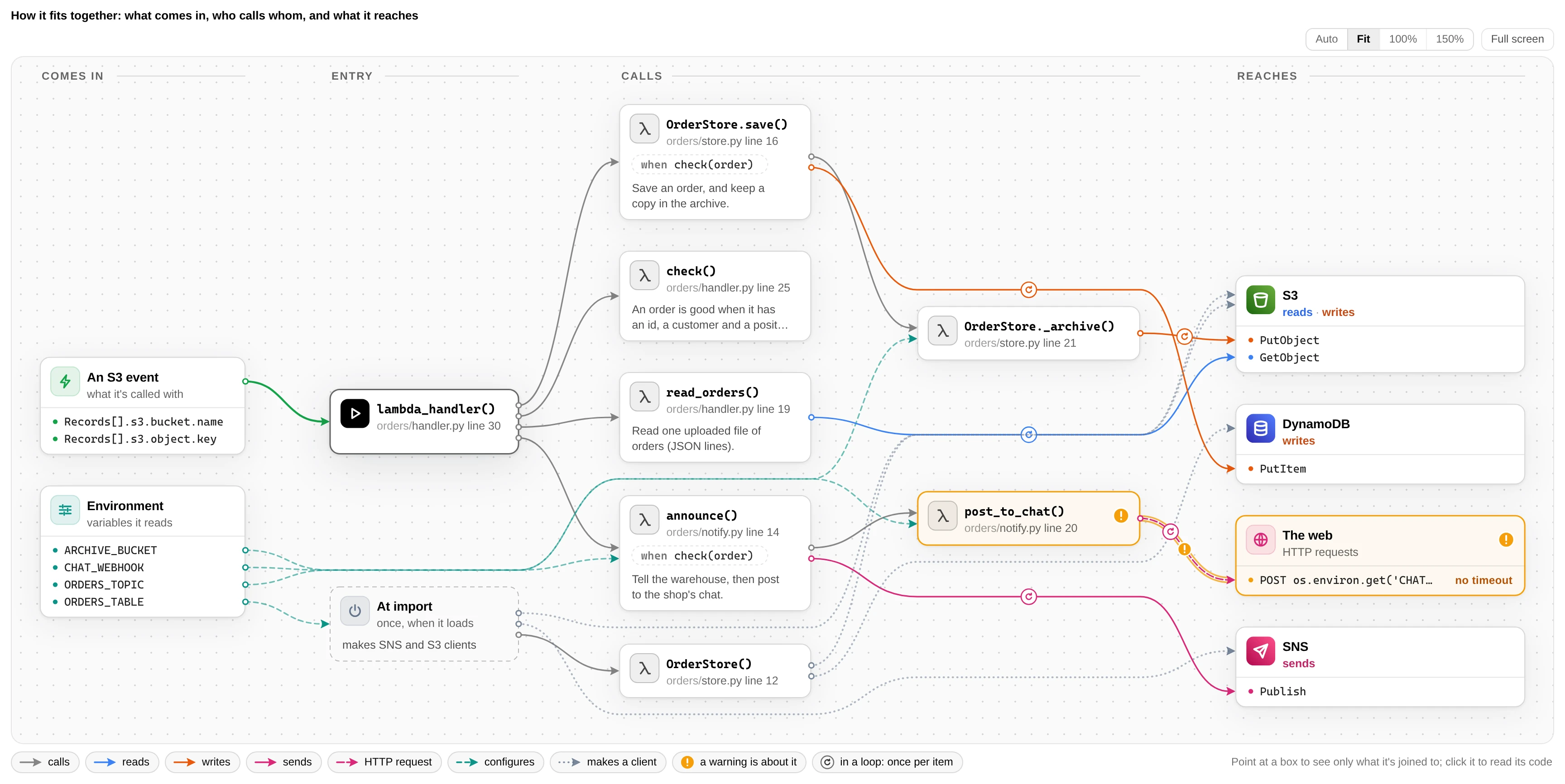Click the check() lambda icon
This screenshot has width=1565, height=784.
point(644,276)
